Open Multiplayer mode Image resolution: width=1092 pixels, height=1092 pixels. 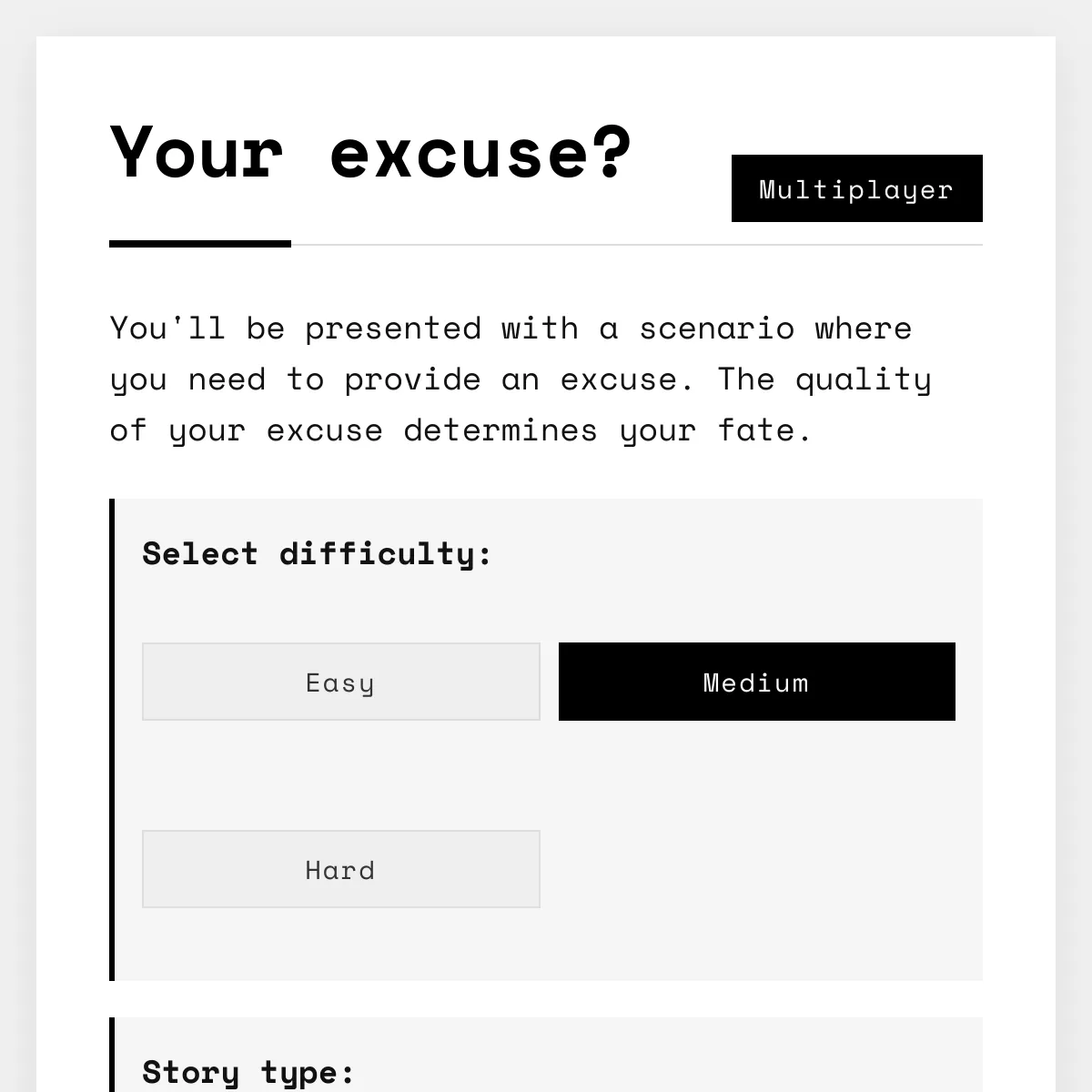(856, 188)
